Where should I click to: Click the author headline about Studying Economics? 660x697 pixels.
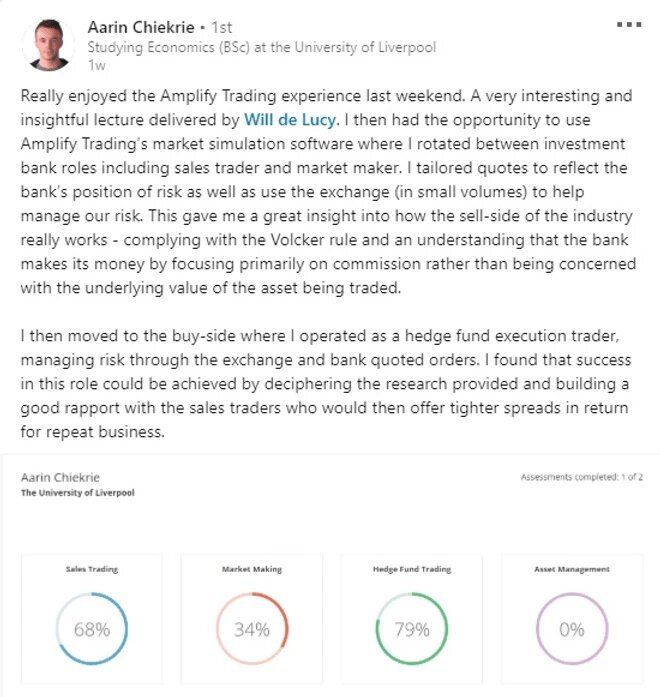coord(262,47)
